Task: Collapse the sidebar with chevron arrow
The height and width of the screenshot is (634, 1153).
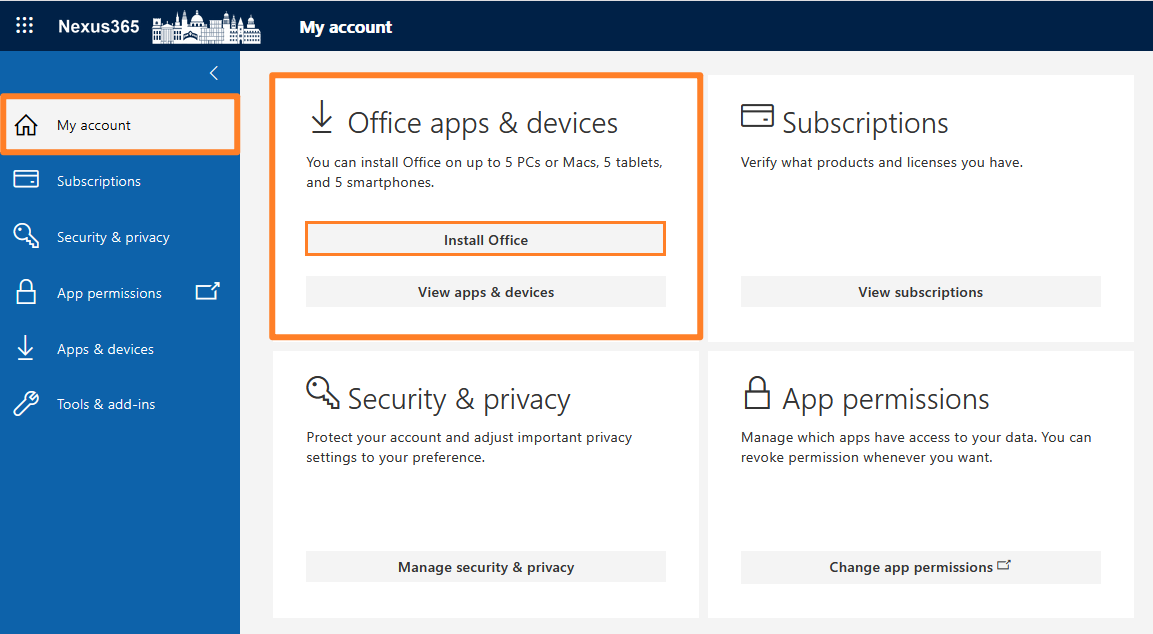Action: (214, 73)
